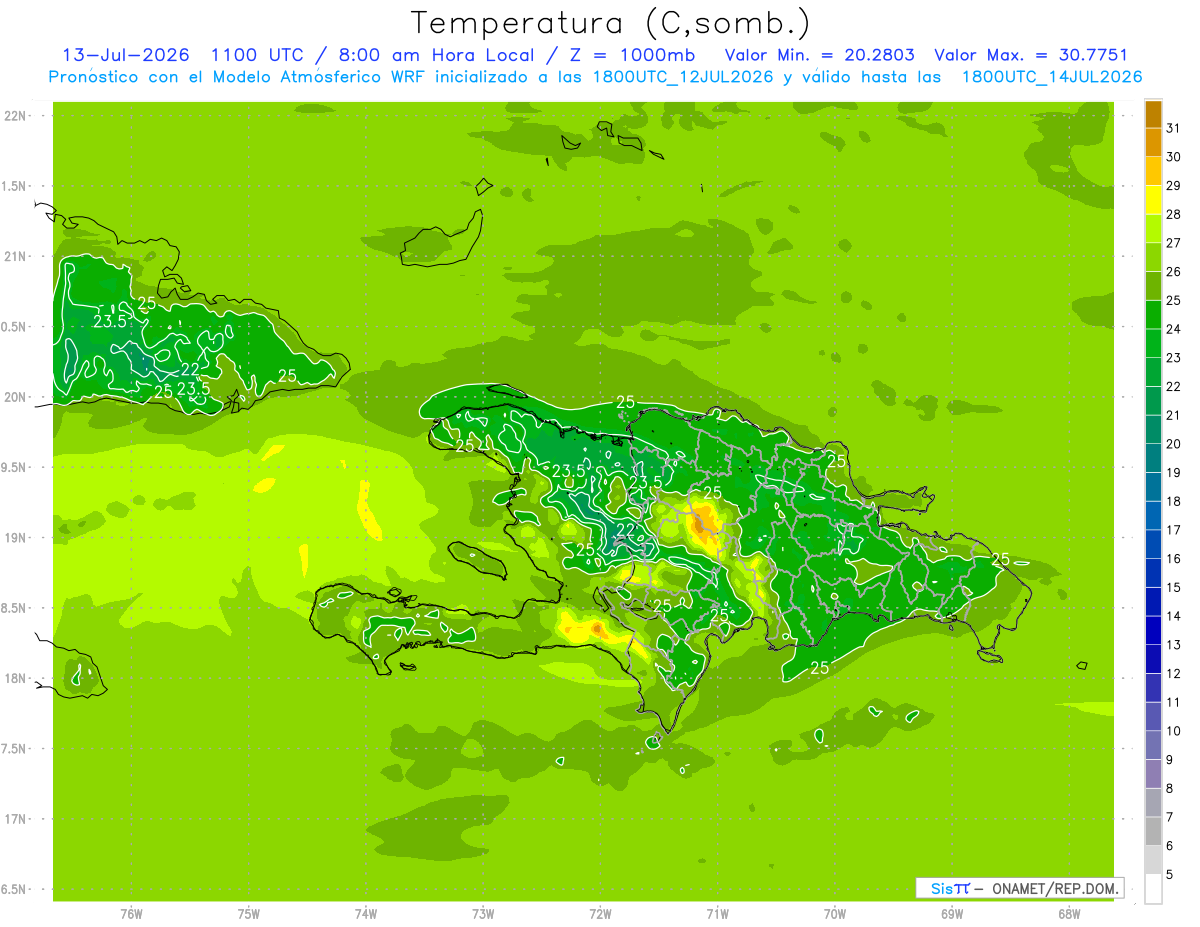Image resolution: width=1200 pixels, height=927 pixels.
Task: Click the '69W' longitude axis label
Action: click(952, 913)
